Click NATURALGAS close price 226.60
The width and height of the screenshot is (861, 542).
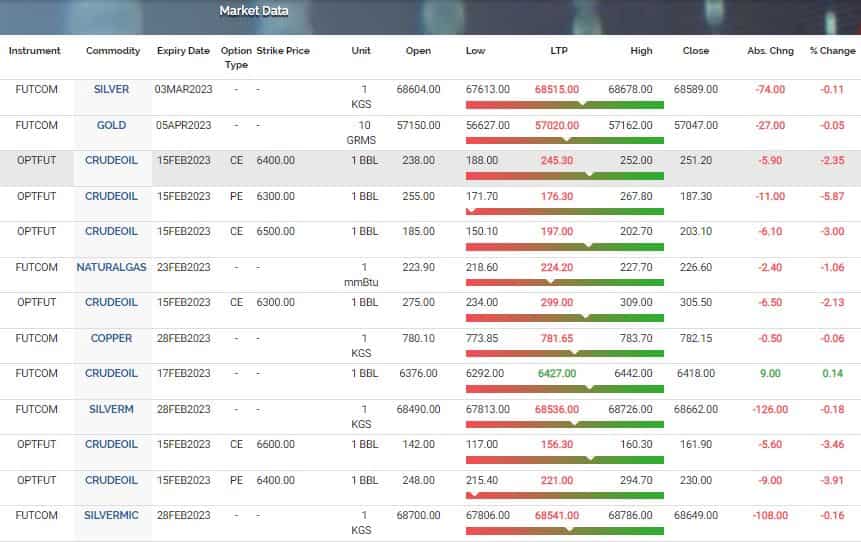(x=696, y=267)
